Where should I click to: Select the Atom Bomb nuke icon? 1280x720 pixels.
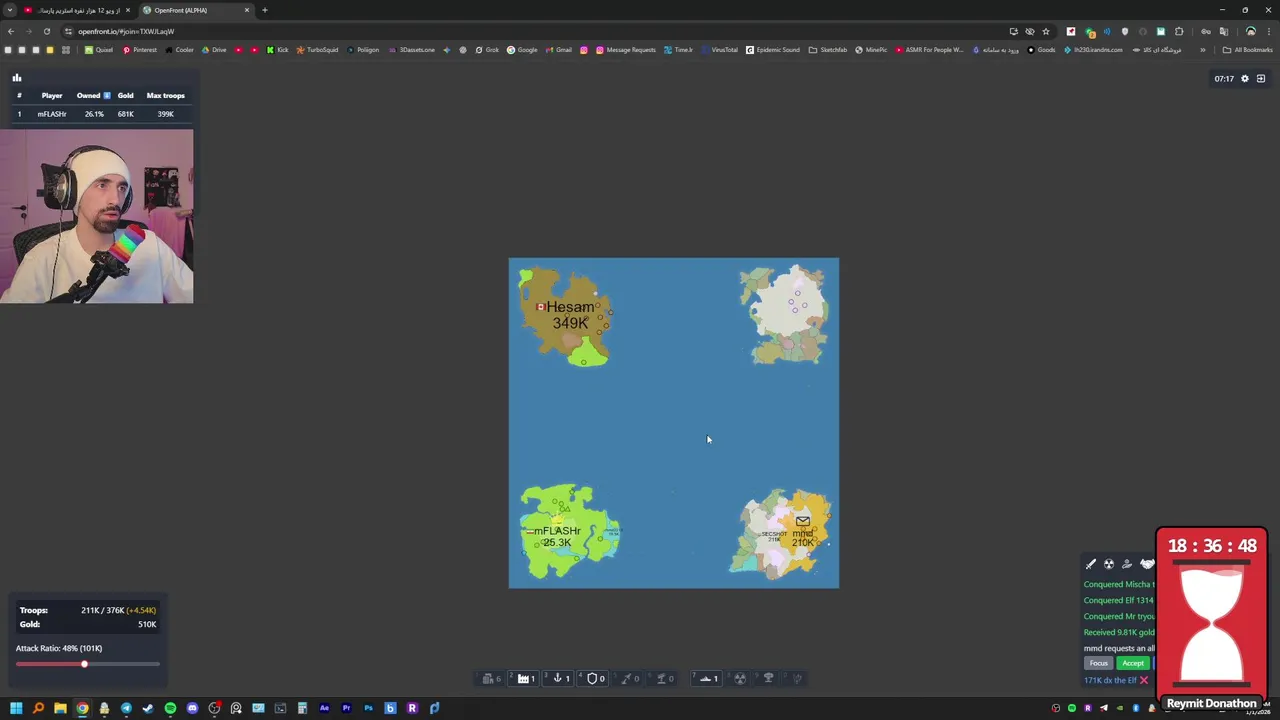tap(740, 678)
